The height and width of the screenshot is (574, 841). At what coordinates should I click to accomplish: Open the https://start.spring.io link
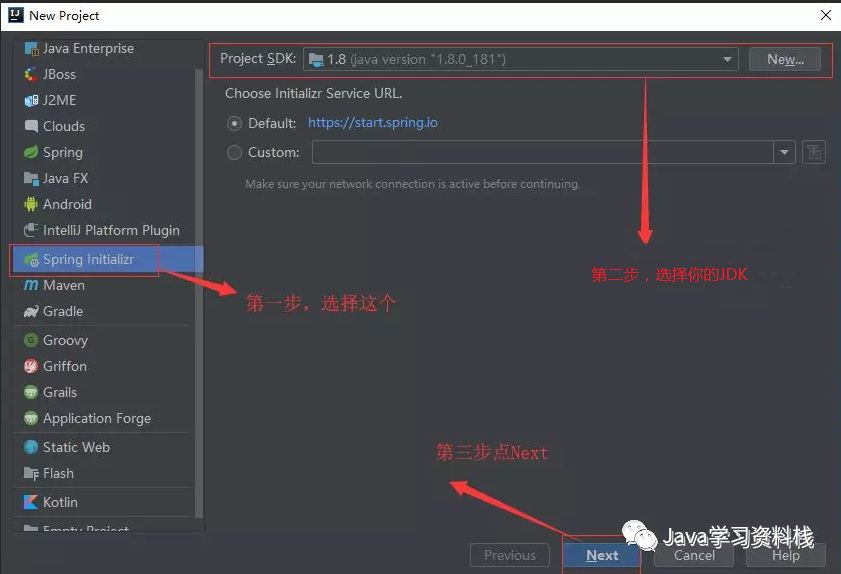click(x=373, y=123)
